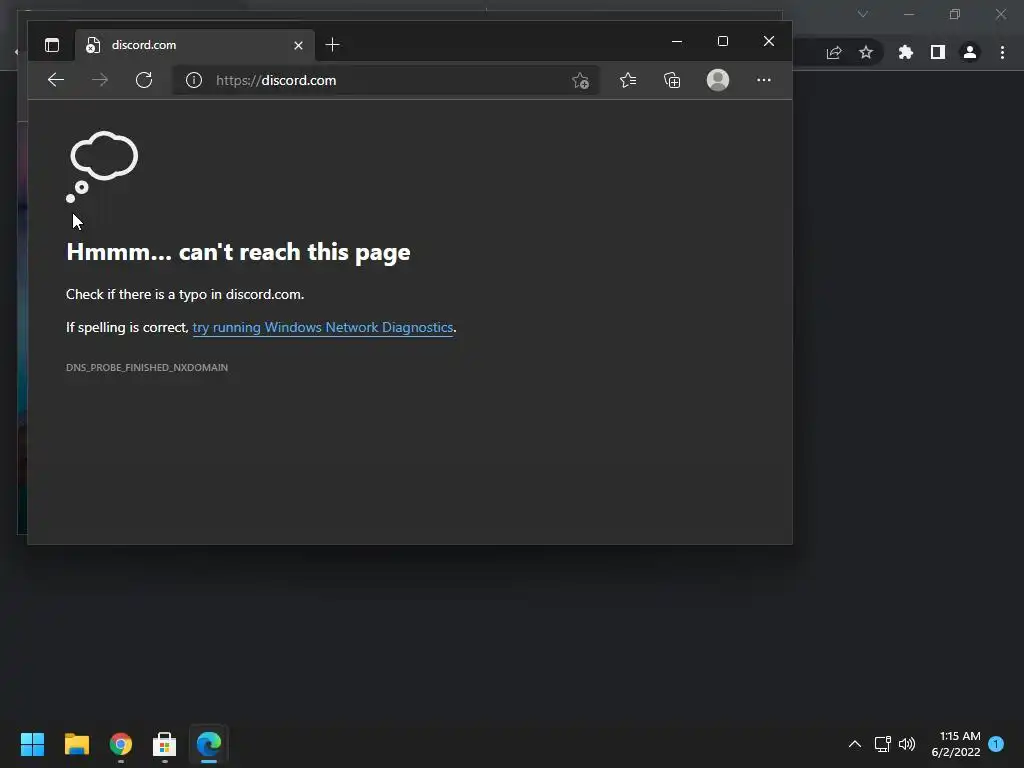Refresh the discord.com page
The height and width of the screenshot is (768, 1024).
coord(144,80)
